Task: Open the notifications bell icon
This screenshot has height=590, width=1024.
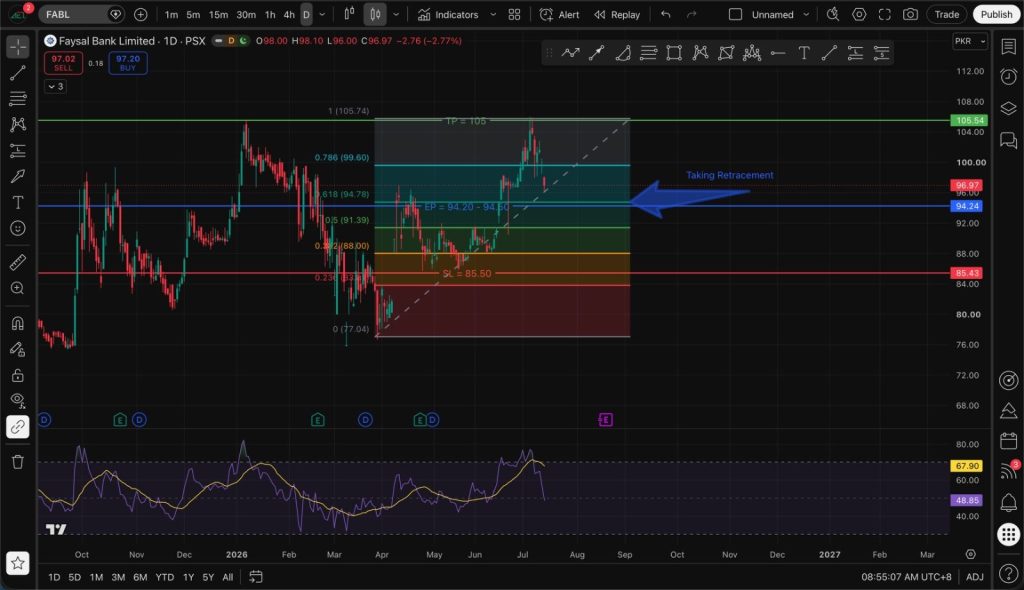Action: (x=1008, y=502)
